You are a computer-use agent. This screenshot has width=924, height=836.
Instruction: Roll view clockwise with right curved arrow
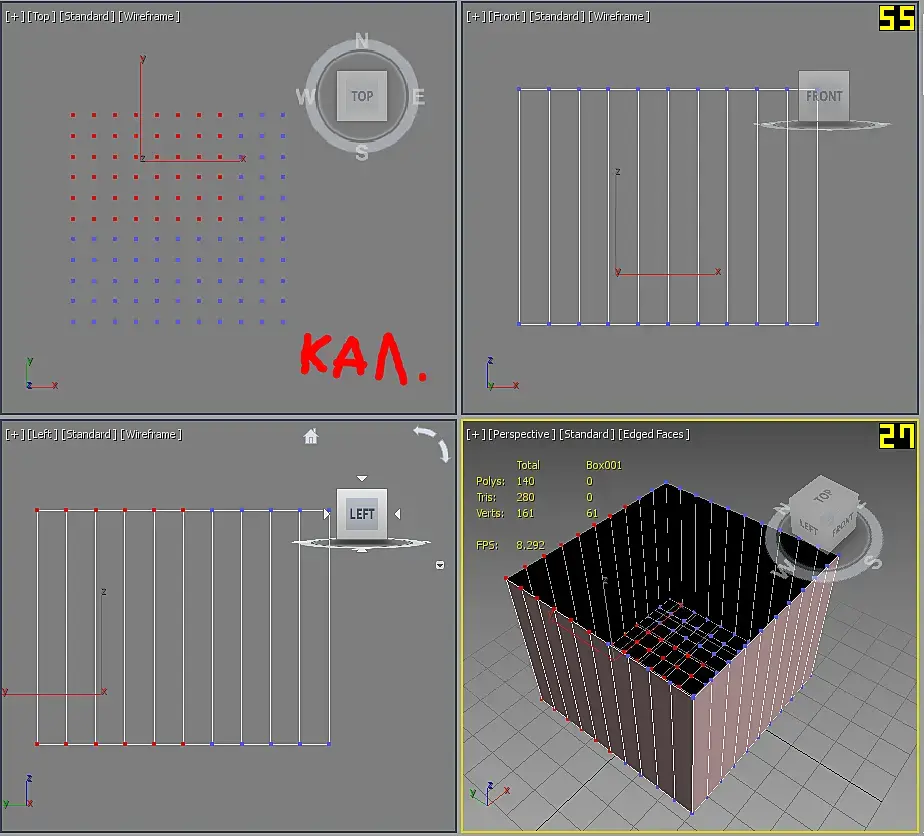tap(444, 451)
